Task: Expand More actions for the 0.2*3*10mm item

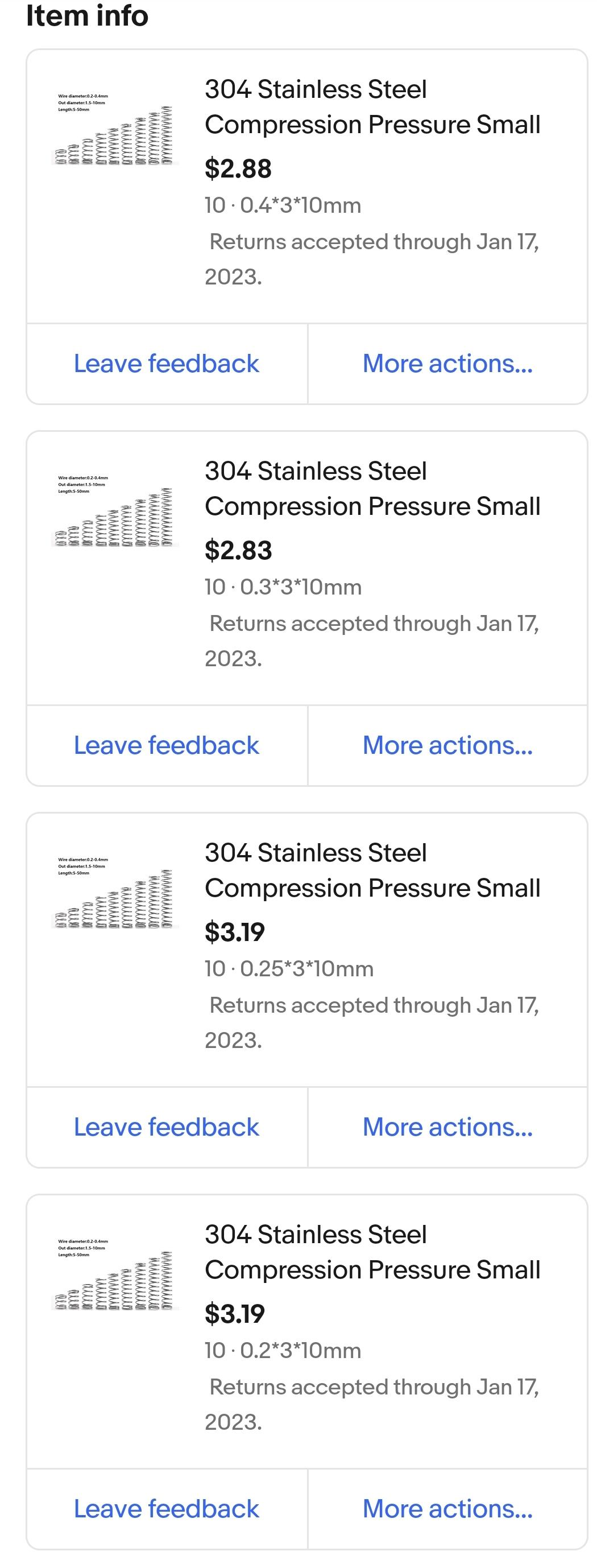Action: (447, 1508)
